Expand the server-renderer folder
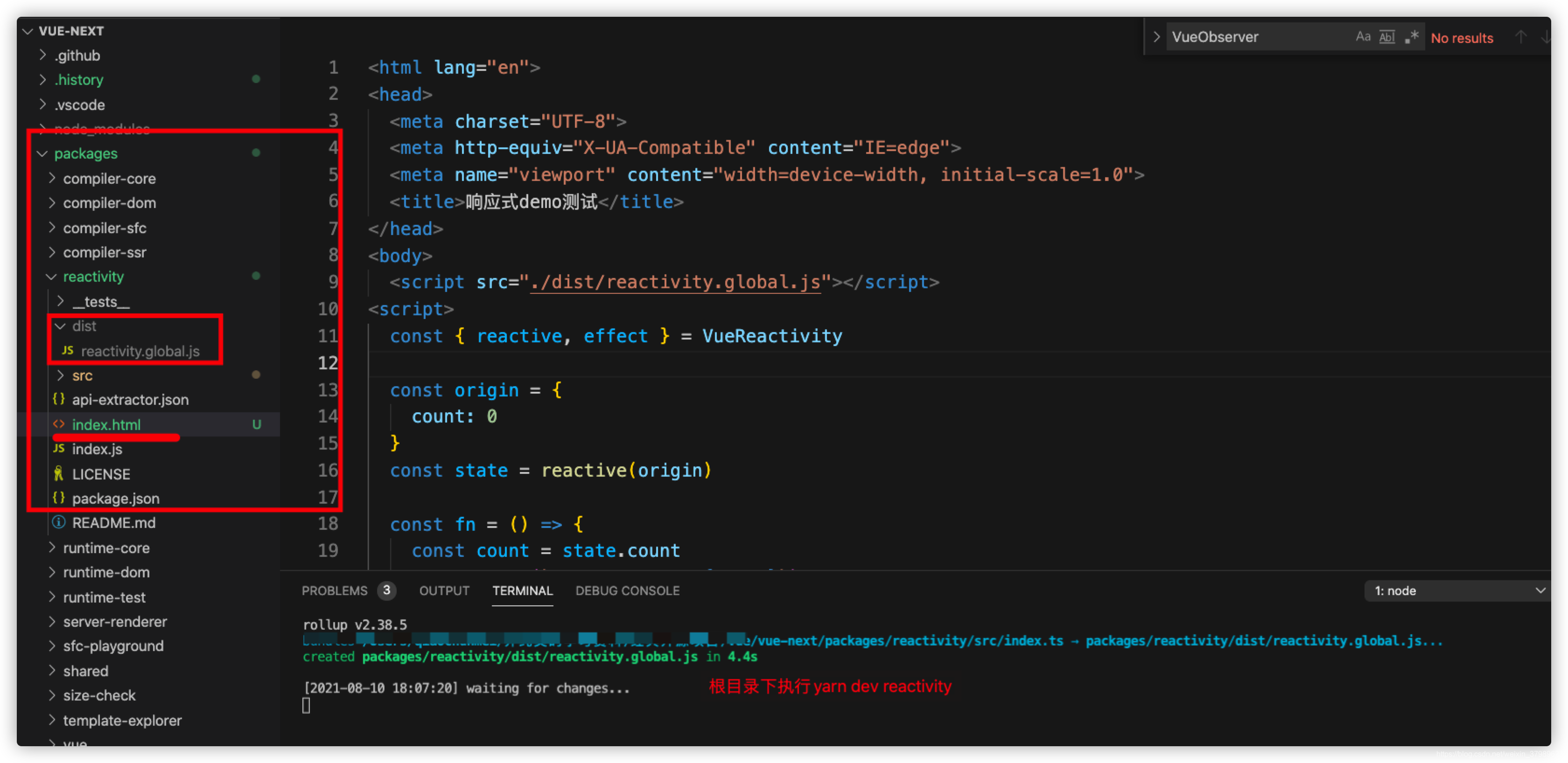The height and width of the screenshot is (763, 1568). click(x=52, y=621)
